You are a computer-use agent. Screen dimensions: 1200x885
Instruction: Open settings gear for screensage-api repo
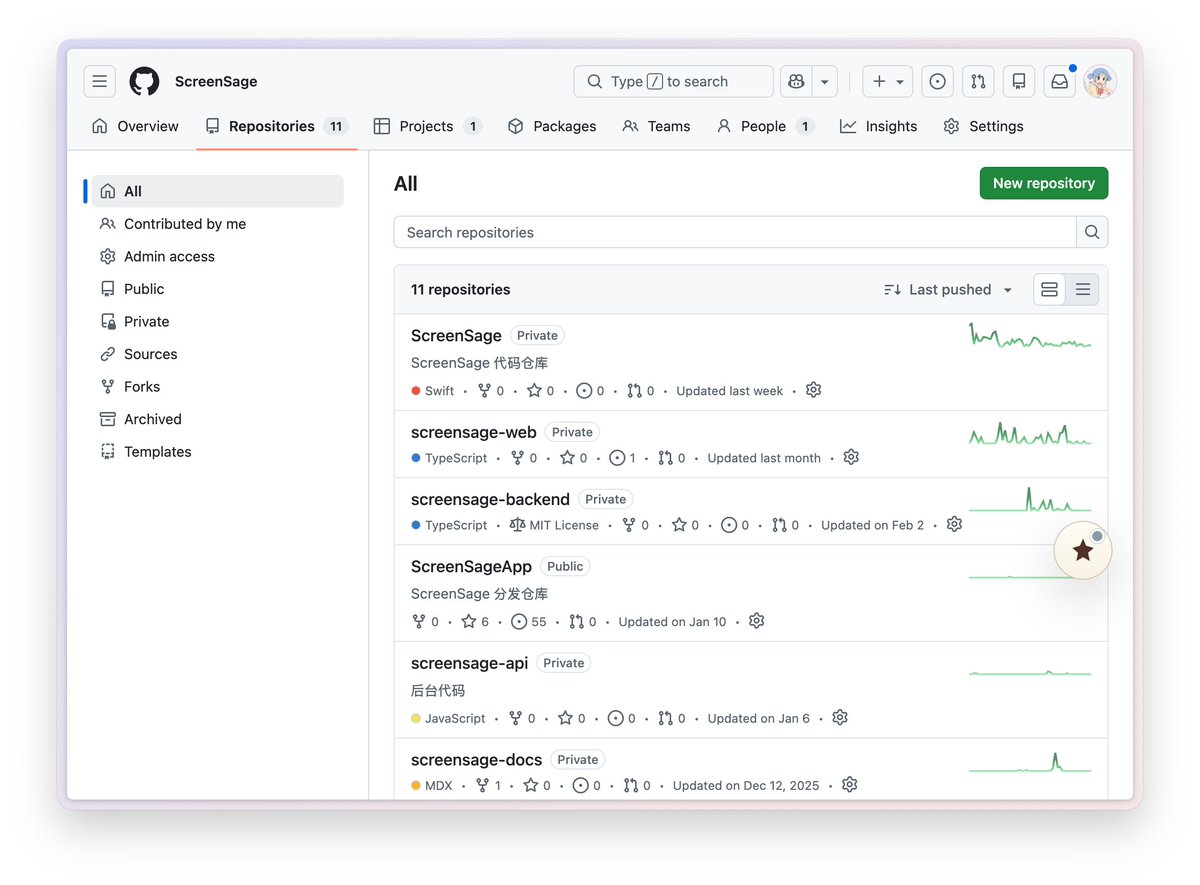pos(840,717)
